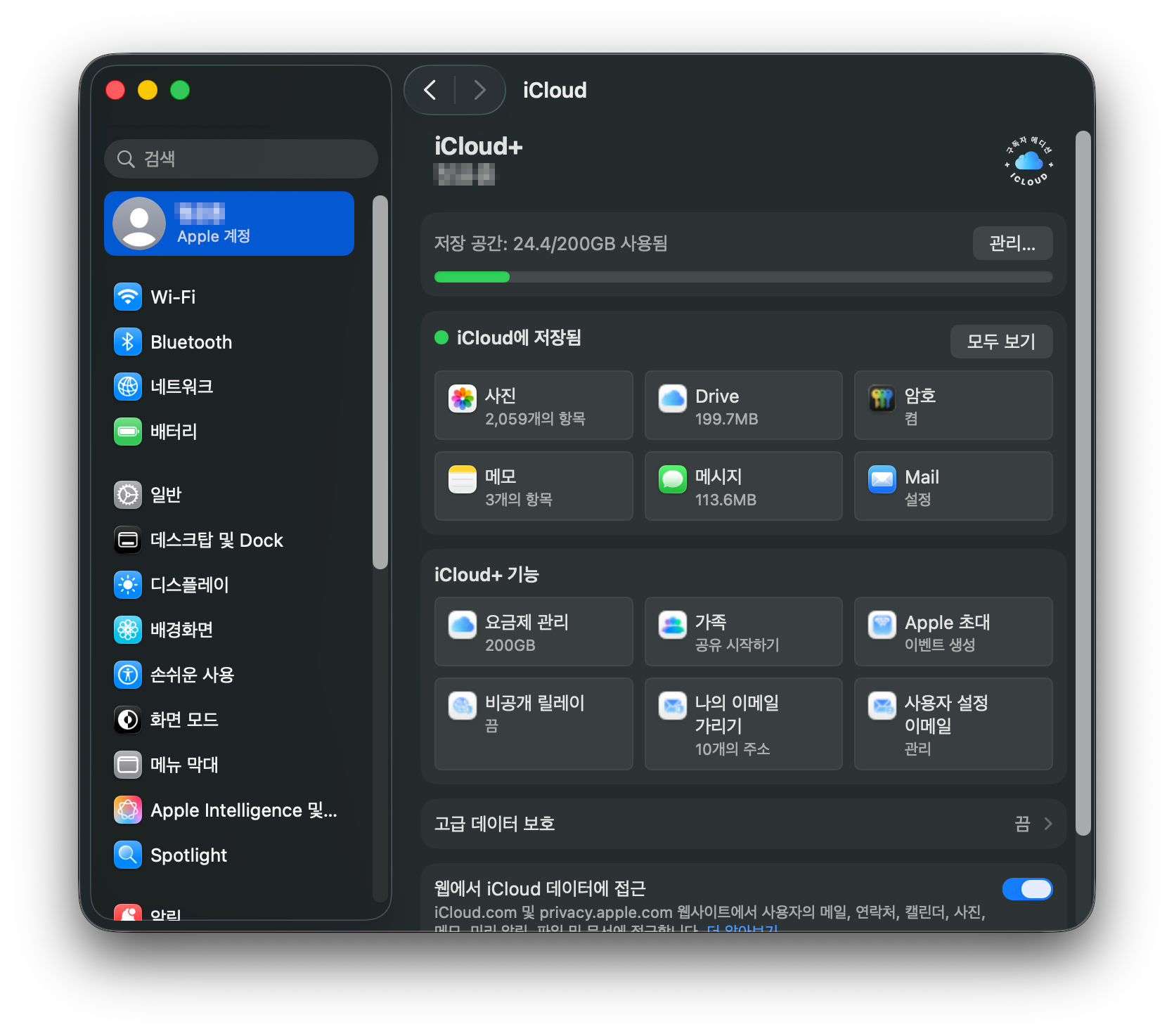The image size is (1174, 1036).
Task: Go forward with the right arrow
Action: (x=480, y=90)
